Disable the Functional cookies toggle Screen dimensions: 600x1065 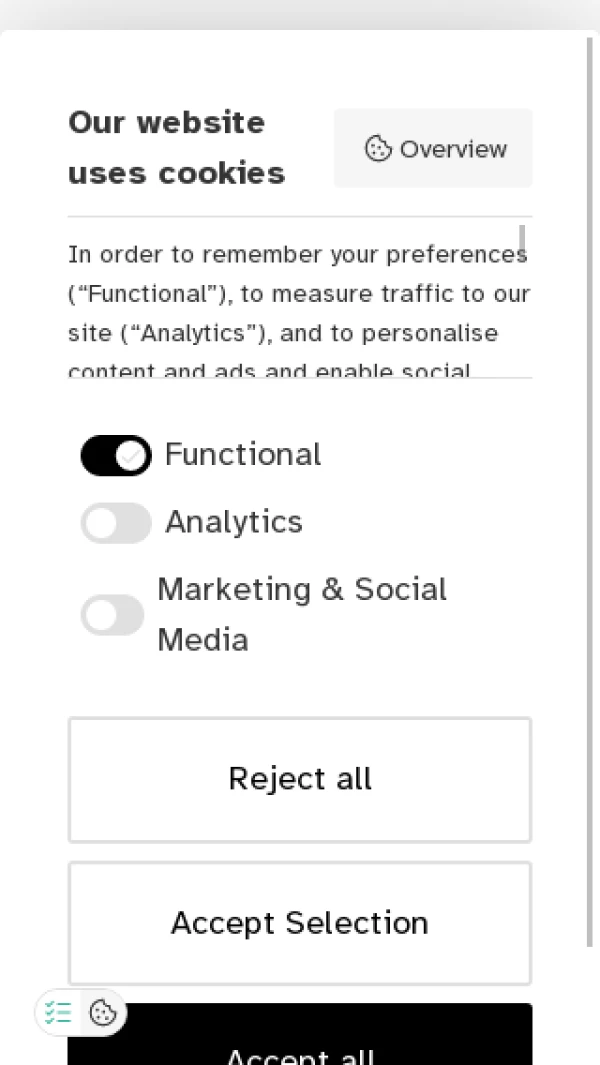coord(115,456)
